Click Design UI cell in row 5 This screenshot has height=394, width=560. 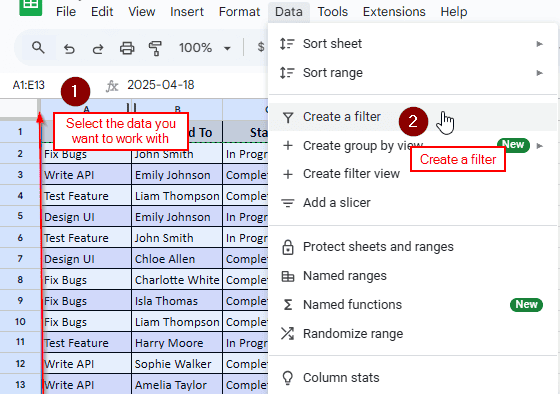(86, 217)
